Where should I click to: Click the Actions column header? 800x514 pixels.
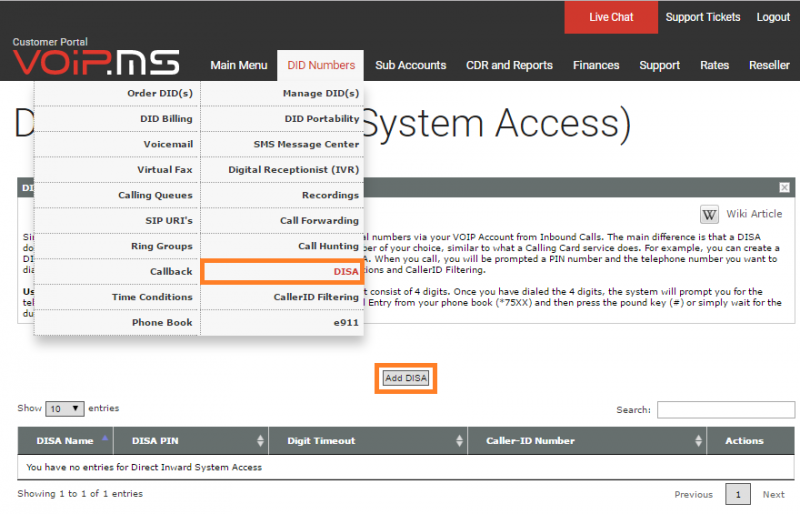(744, 441)
